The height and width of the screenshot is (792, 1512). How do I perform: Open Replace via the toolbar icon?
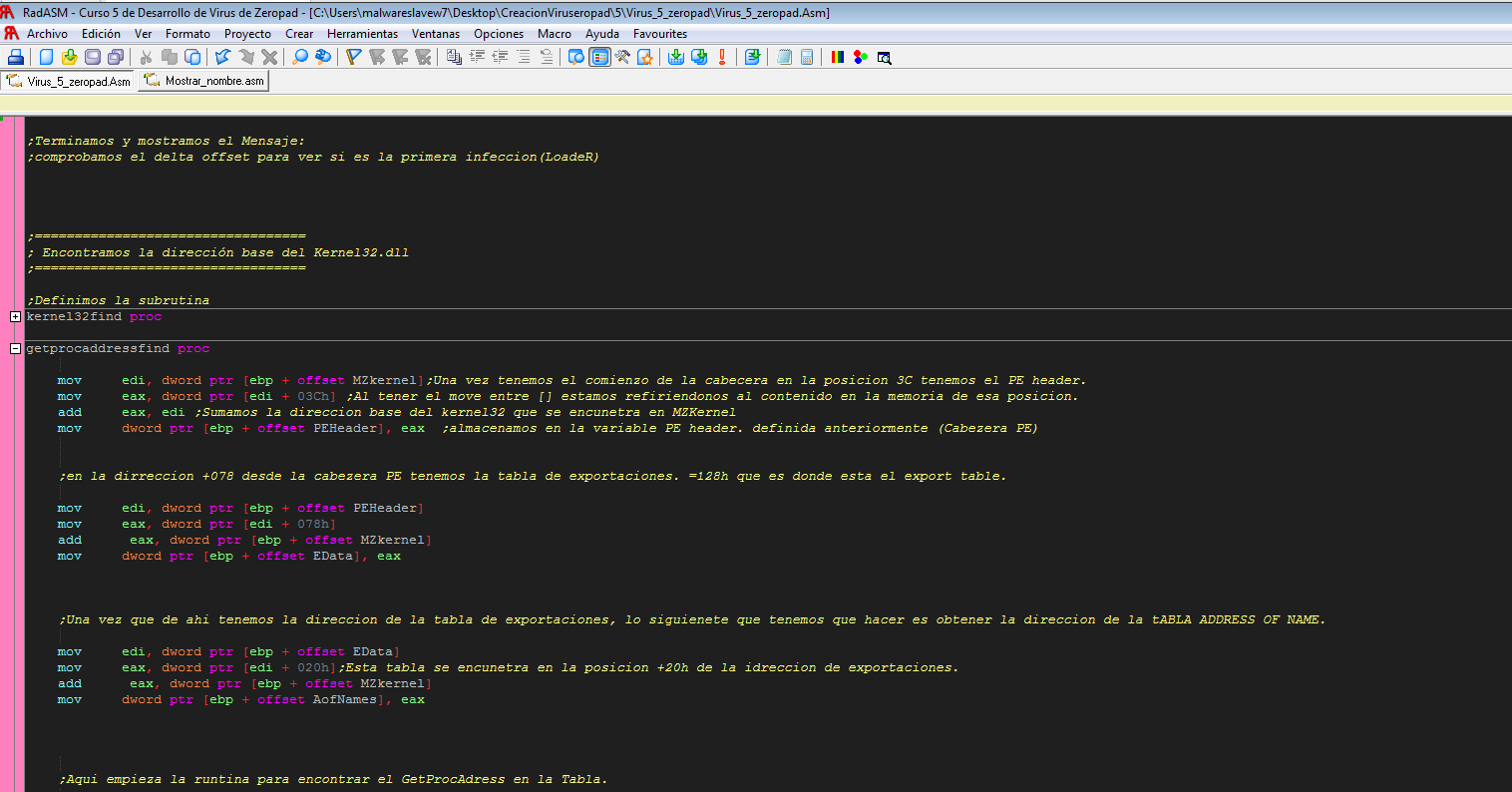(323, 57)
